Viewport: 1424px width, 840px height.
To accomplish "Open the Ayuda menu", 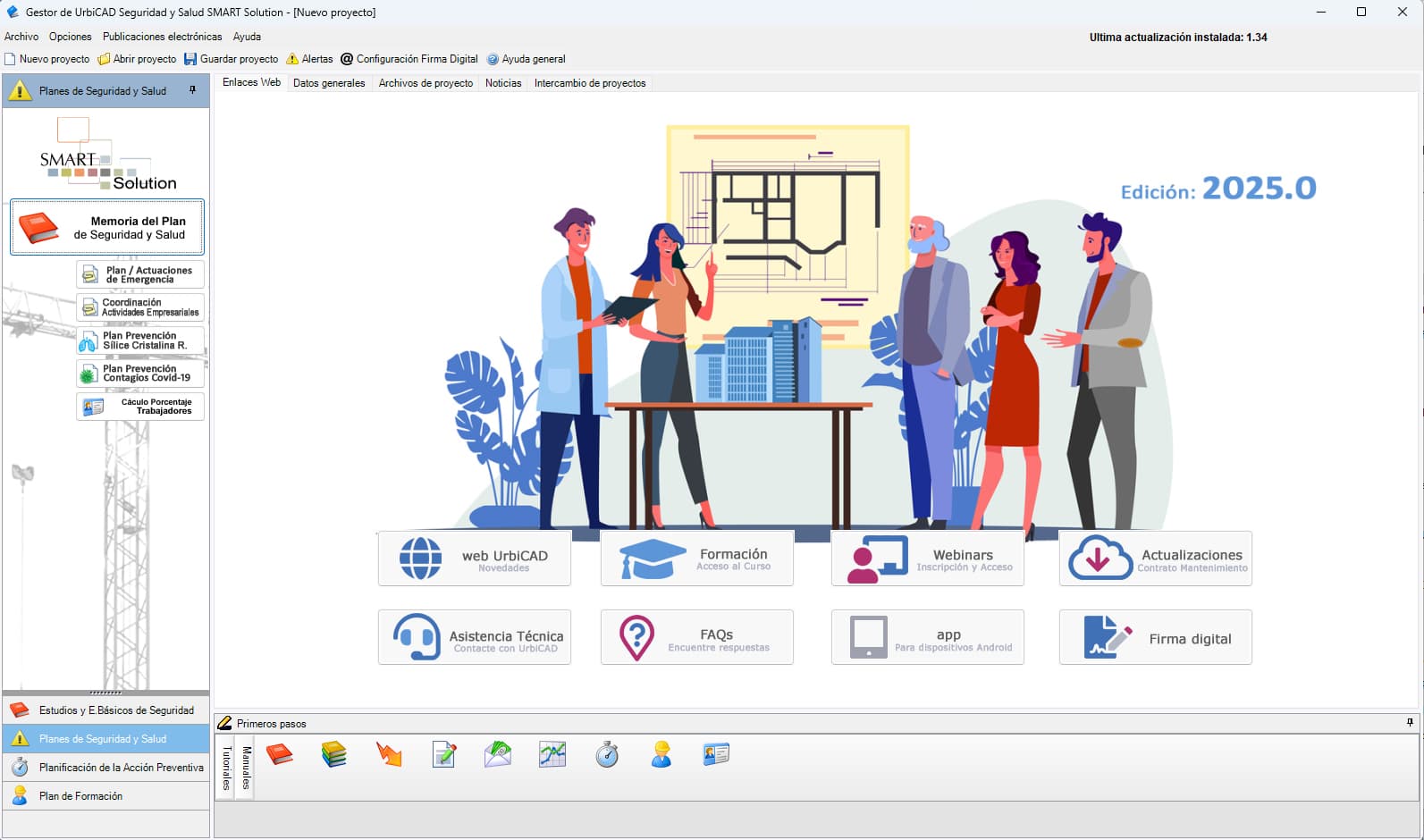I will pos(247,37).
